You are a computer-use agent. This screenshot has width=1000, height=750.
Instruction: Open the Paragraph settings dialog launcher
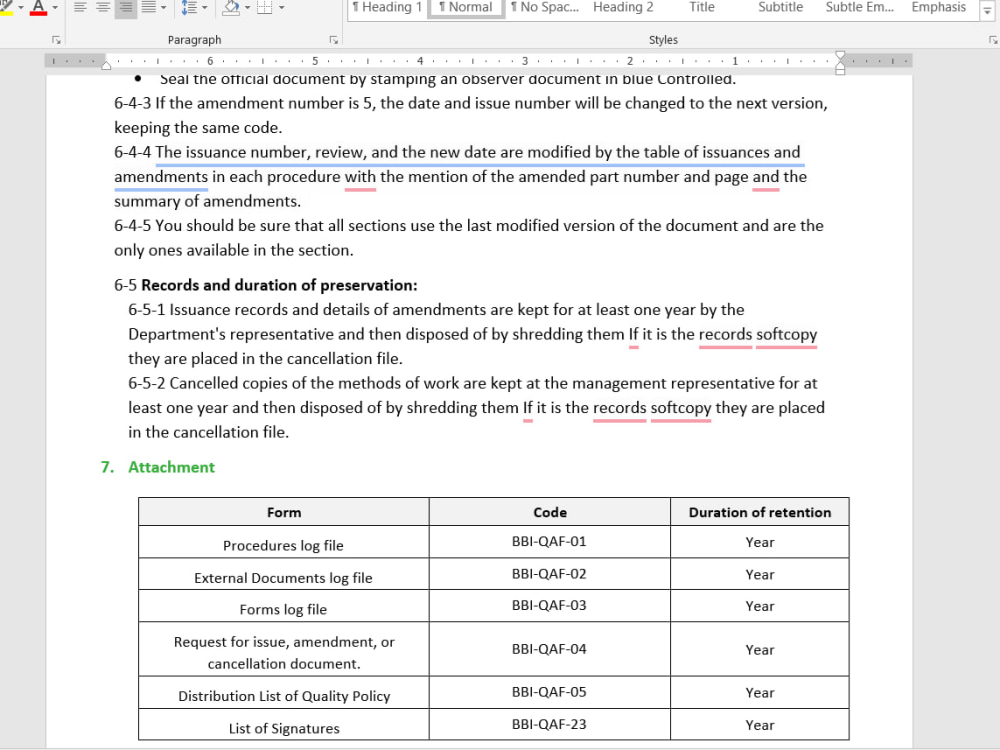coord(334,40)
